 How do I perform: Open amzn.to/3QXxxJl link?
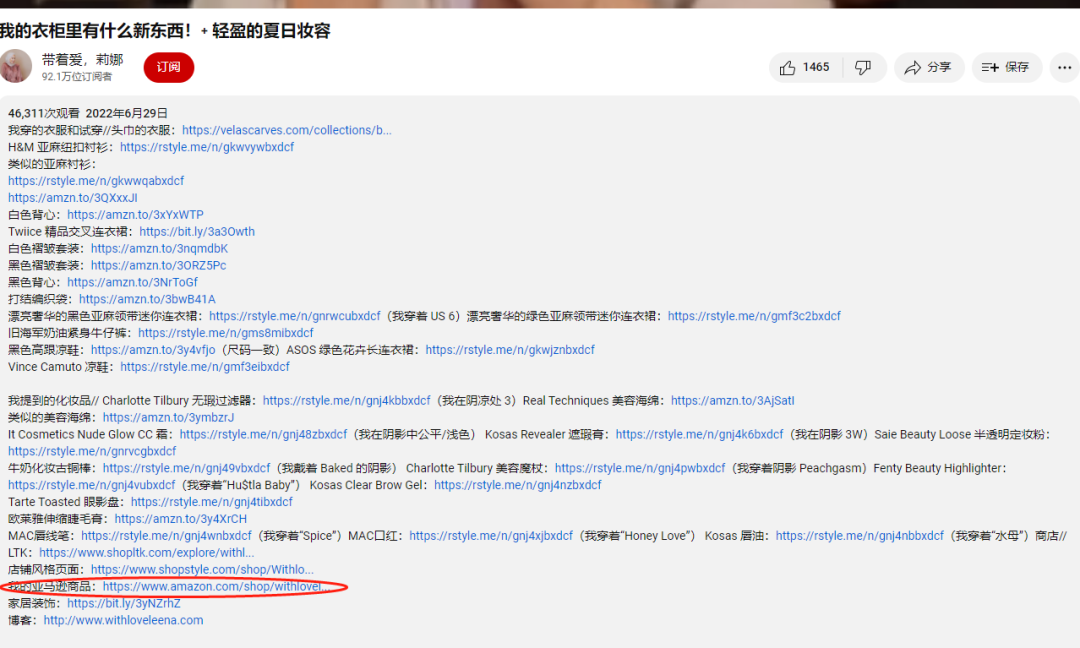tap(72, 198)
